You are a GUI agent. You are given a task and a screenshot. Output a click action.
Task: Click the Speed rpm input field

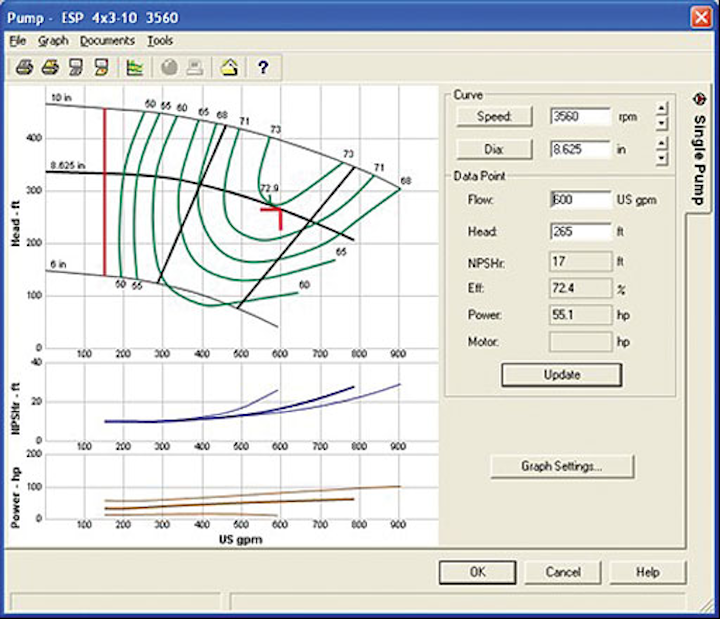(x=580, y=117)
